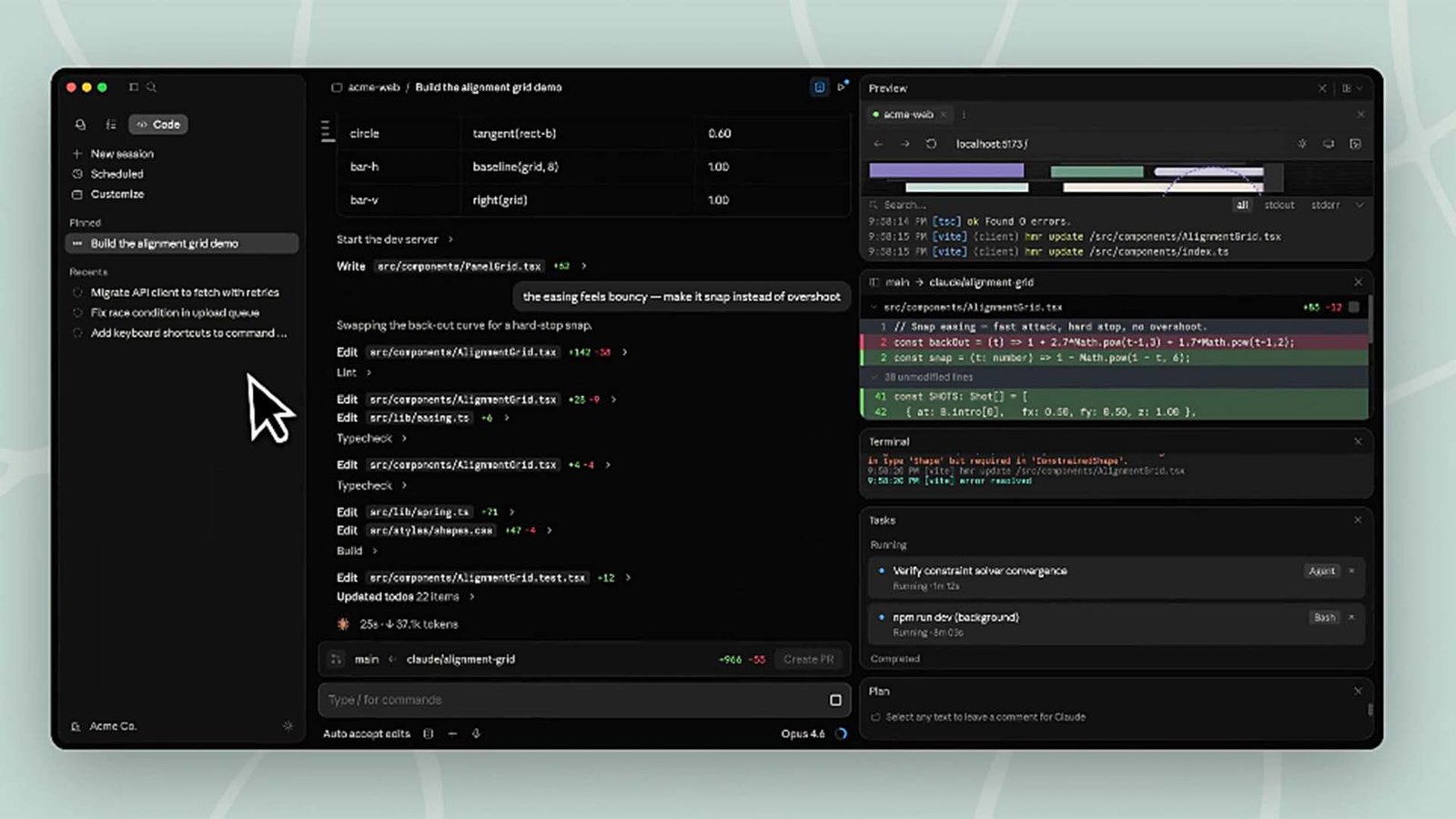Screen dimensions: 1456x819
Task: Toggle the Auto accept edits mode
Action: point(367,733)
